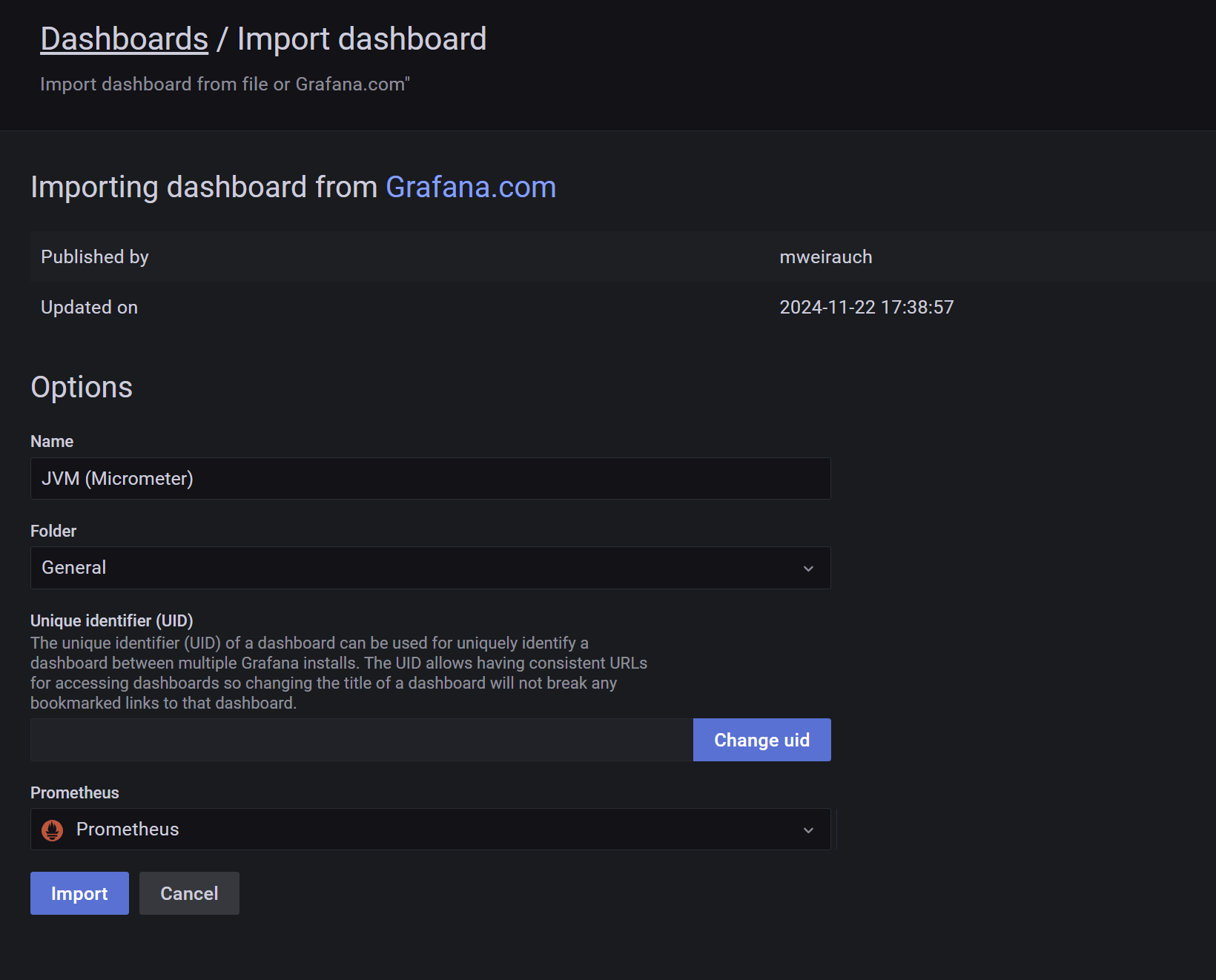Click the publisher name mweirauch

(x=825, y=256)
